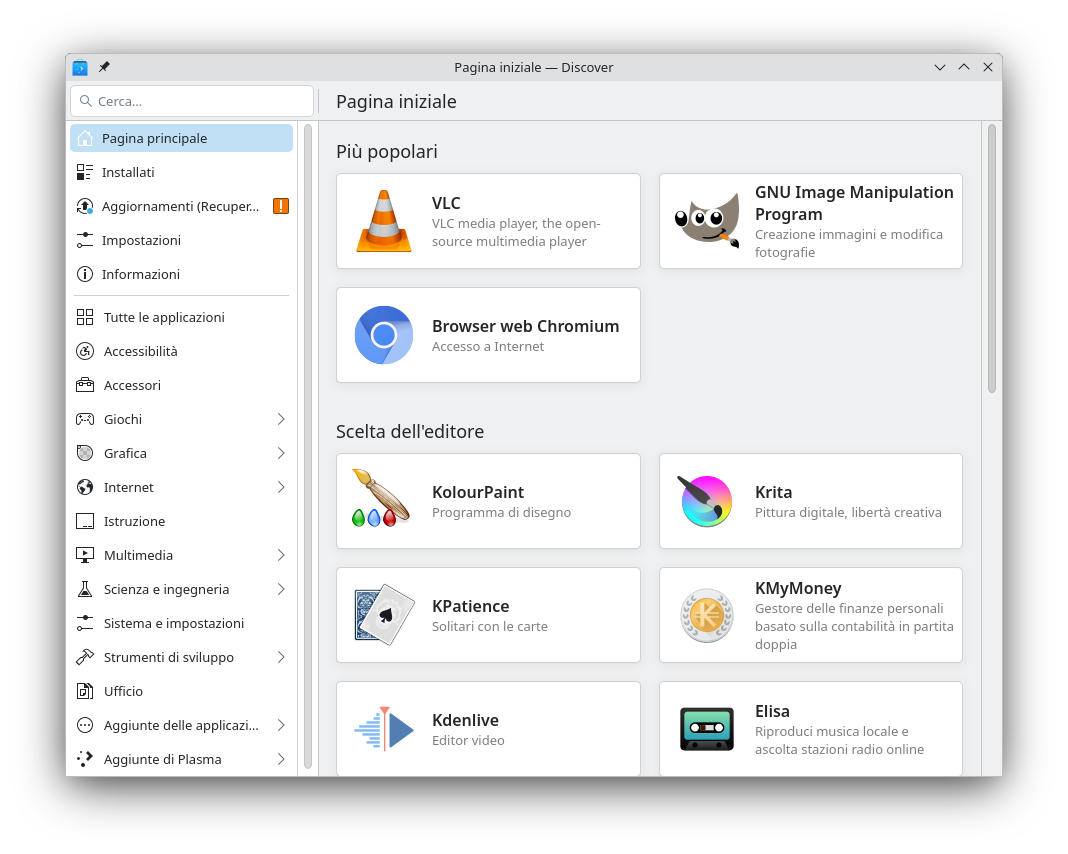Image resolution: width=1068 pixels, height=854 pixels.
Task: Expand the Grafica category chevron
Action: click(x=281, y=453)
